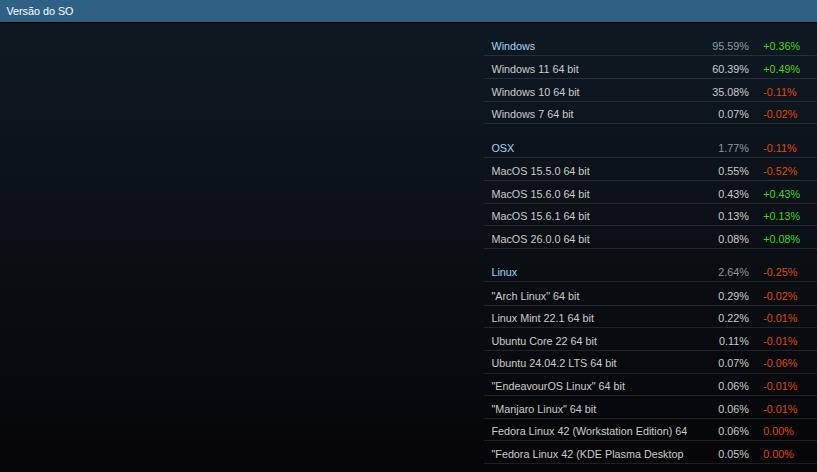Image resolution: width=817 pixels, height=472 pixels.
Task: Click the -0.52% change for MacOS 15.5.0
Action: [x=780, y=171]
